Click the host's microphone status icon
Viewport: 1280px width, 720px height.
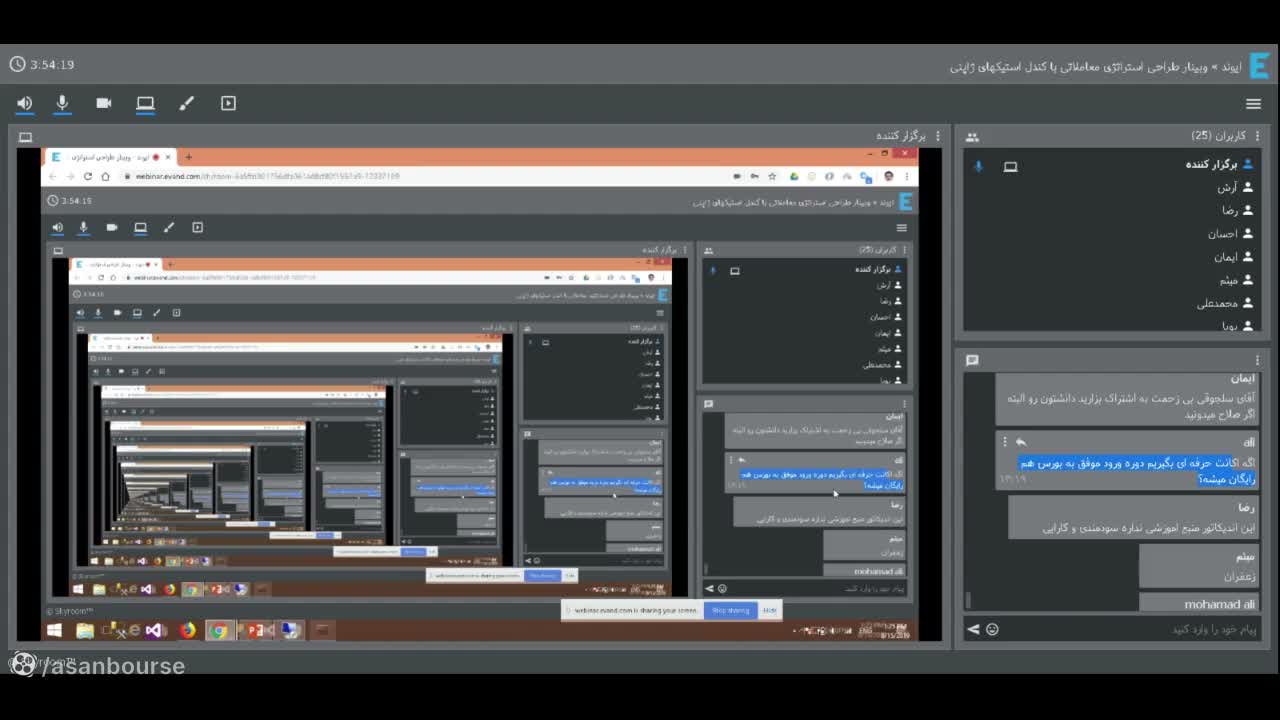tap(979, 166)
